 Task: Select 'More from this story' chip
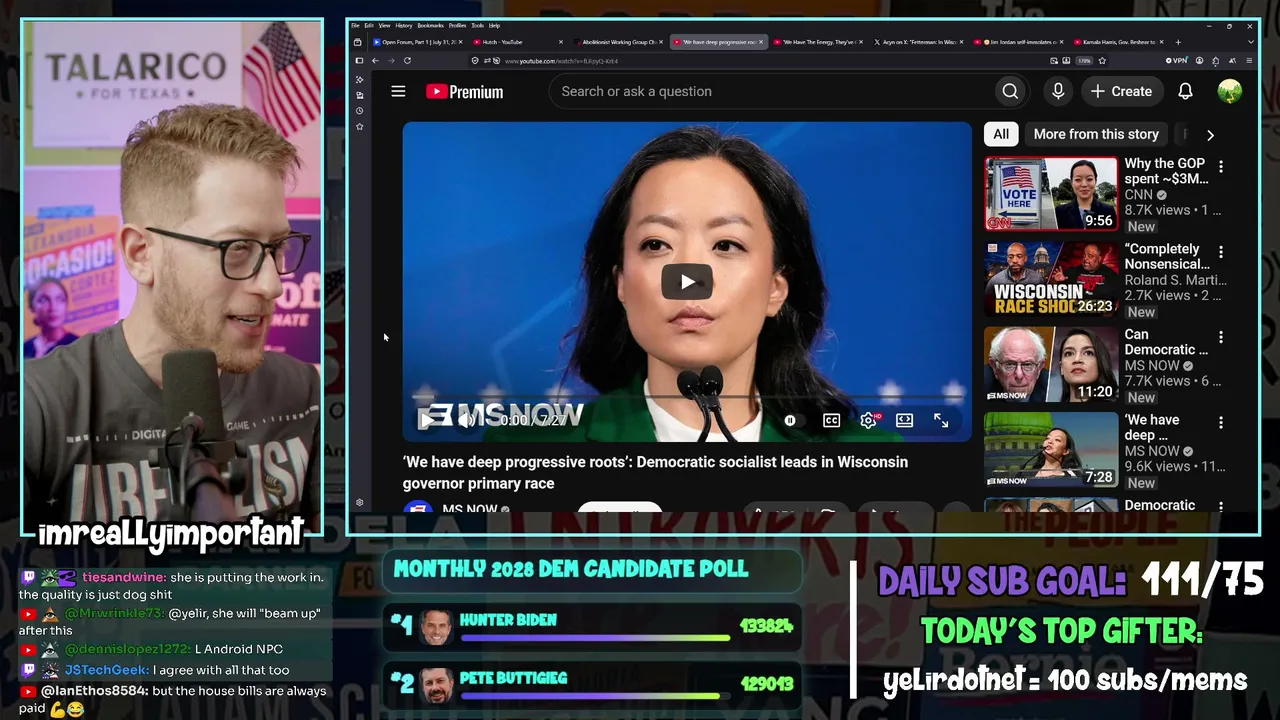click(1096, 134)
